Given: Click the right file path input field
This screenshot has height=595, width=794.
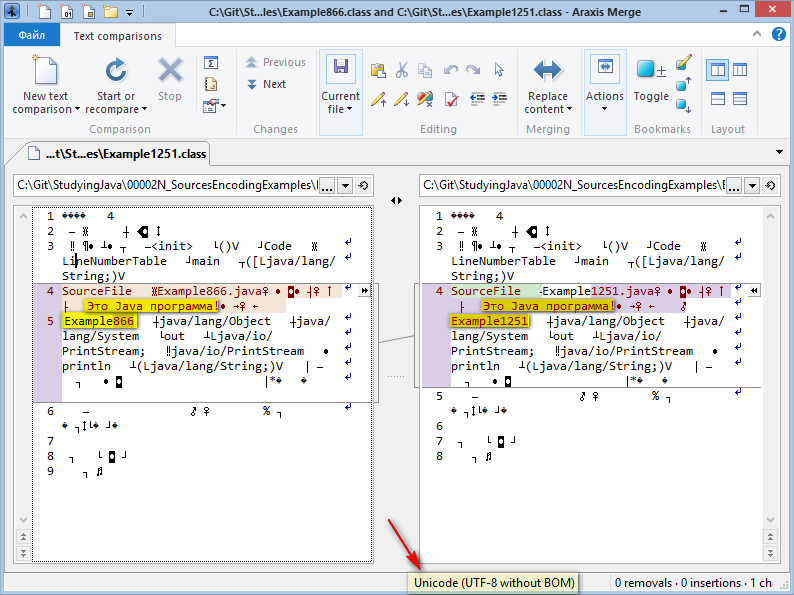Looking at the screenshot, I should click(574, 185).
